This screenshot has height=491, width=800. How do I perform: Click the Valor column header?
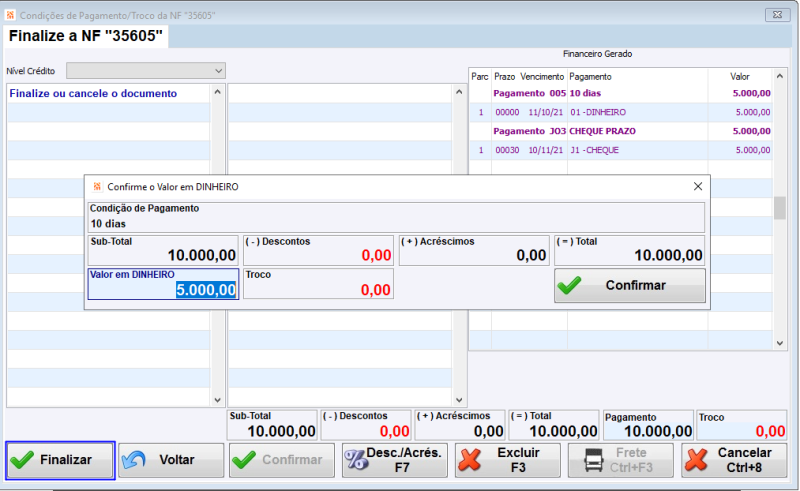739,77
